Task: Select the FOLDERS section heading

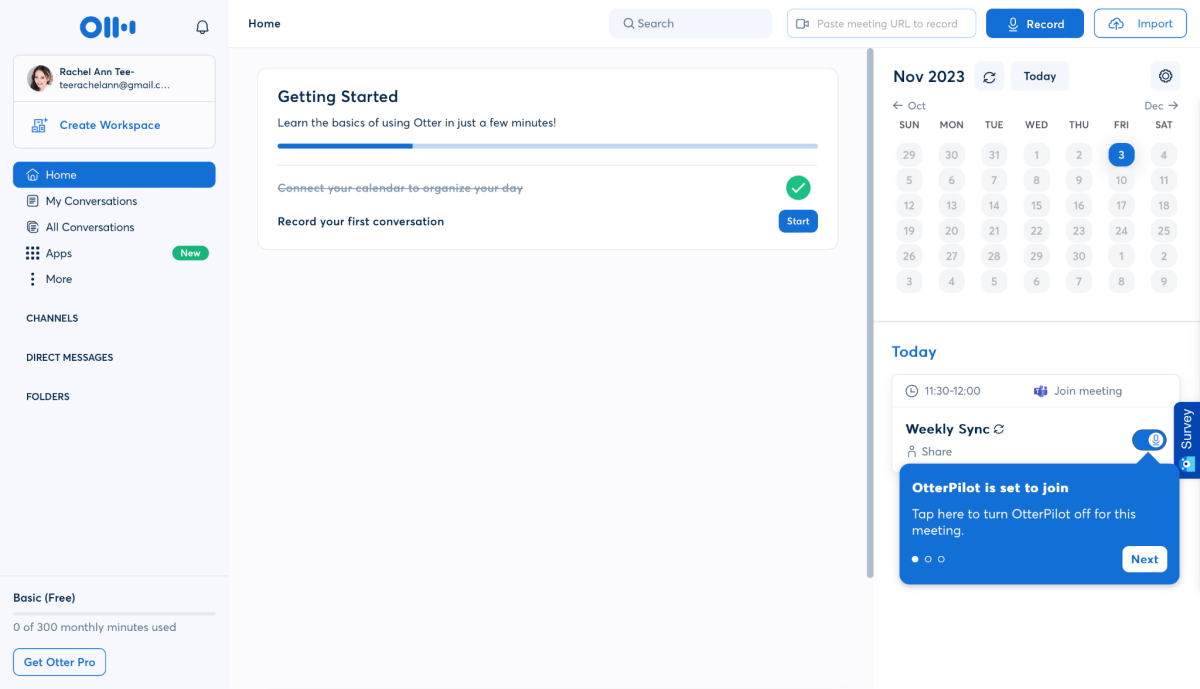Action: click(x=48, y=396)
